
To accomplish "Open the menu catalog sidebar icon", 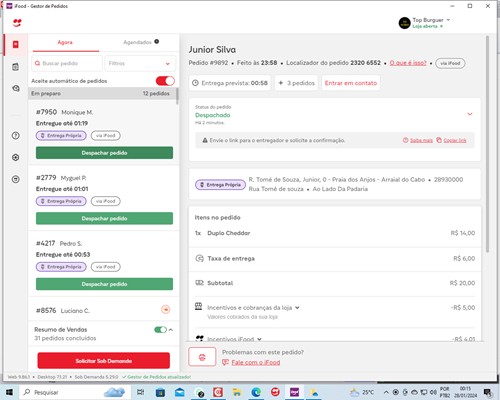I will 15,67.
